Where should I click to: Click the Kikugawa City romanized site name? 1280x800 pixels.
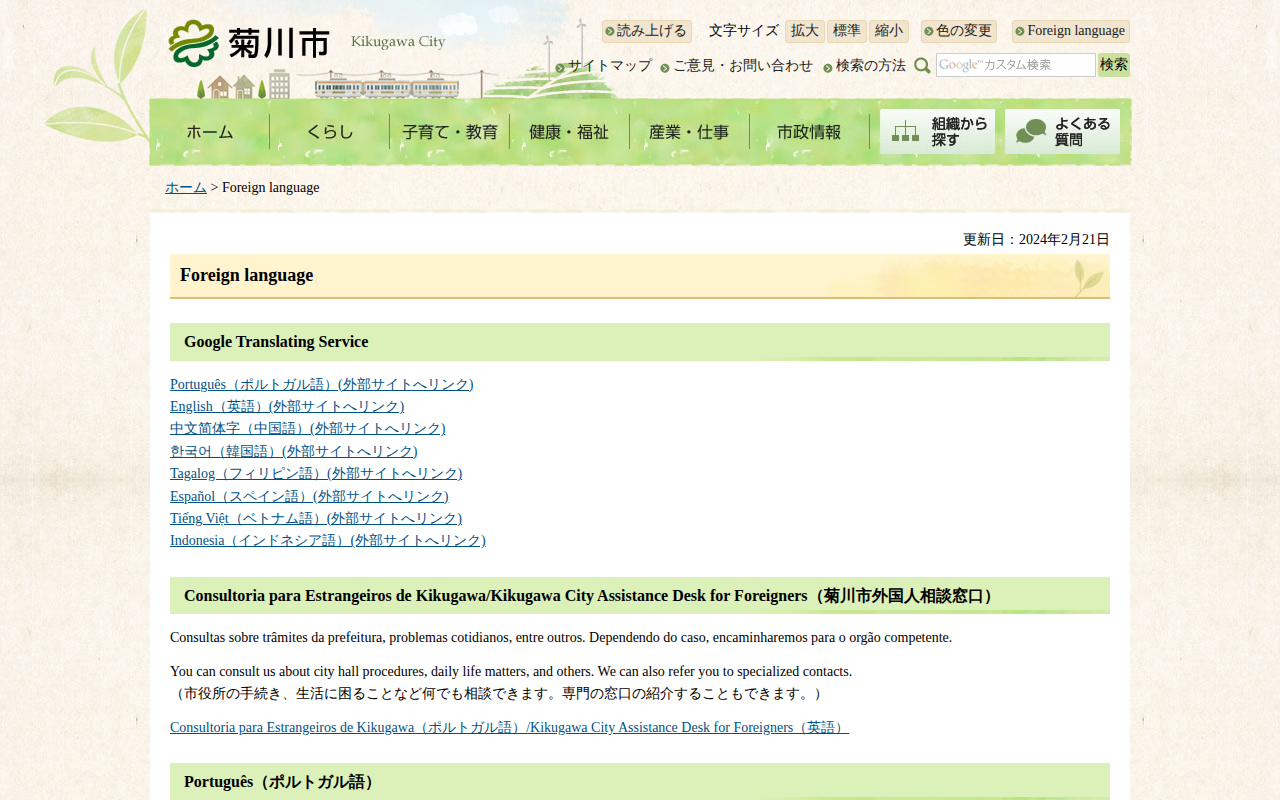398,42
